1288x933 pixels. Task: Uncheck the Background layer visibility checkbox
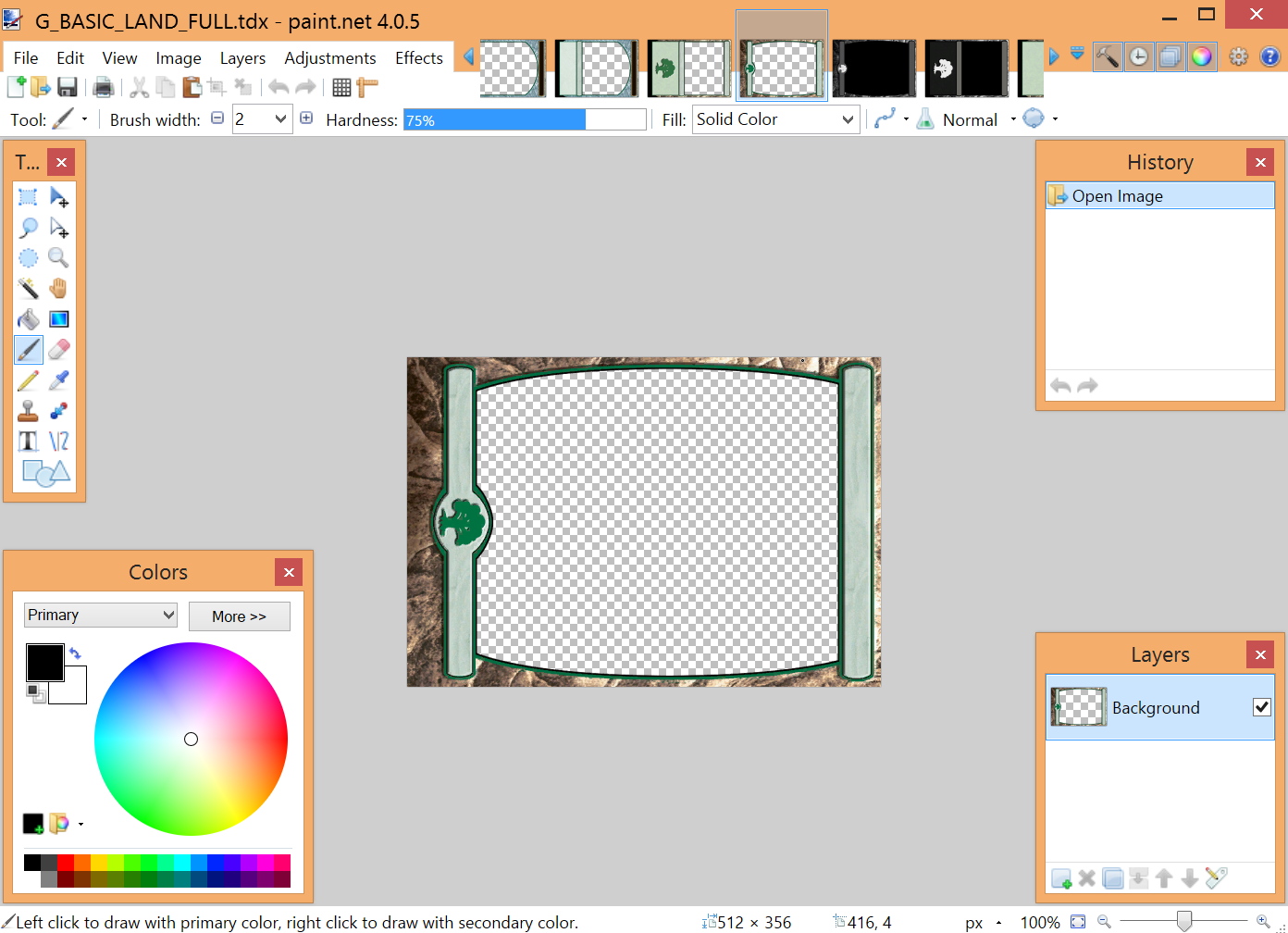[1262, 707]
